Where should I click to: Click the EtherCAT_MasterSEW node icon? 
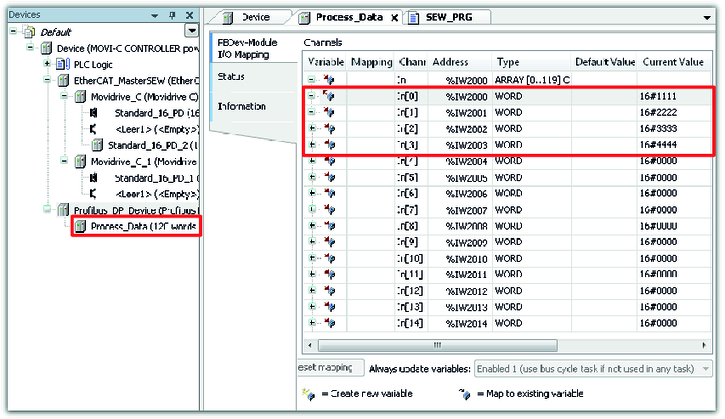pos(64,80)
